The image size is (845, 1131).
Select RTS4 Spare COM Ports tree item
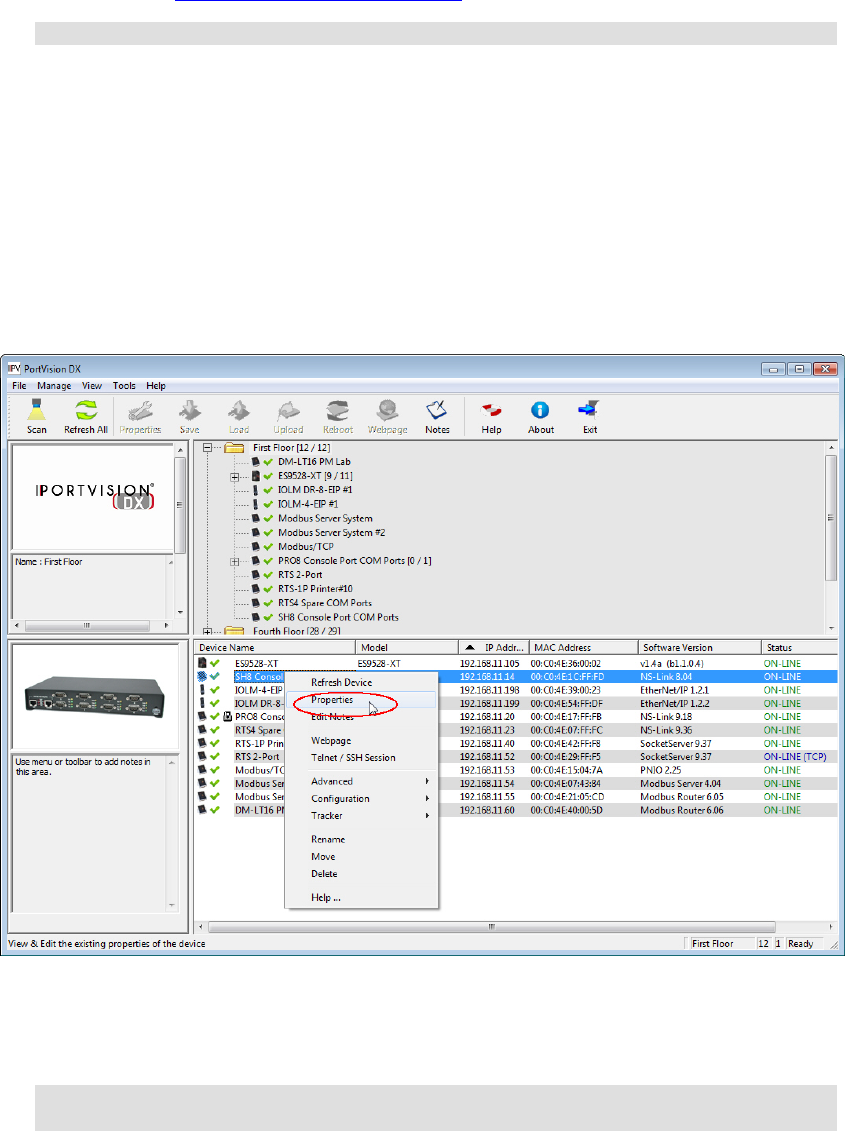point(325,603)
